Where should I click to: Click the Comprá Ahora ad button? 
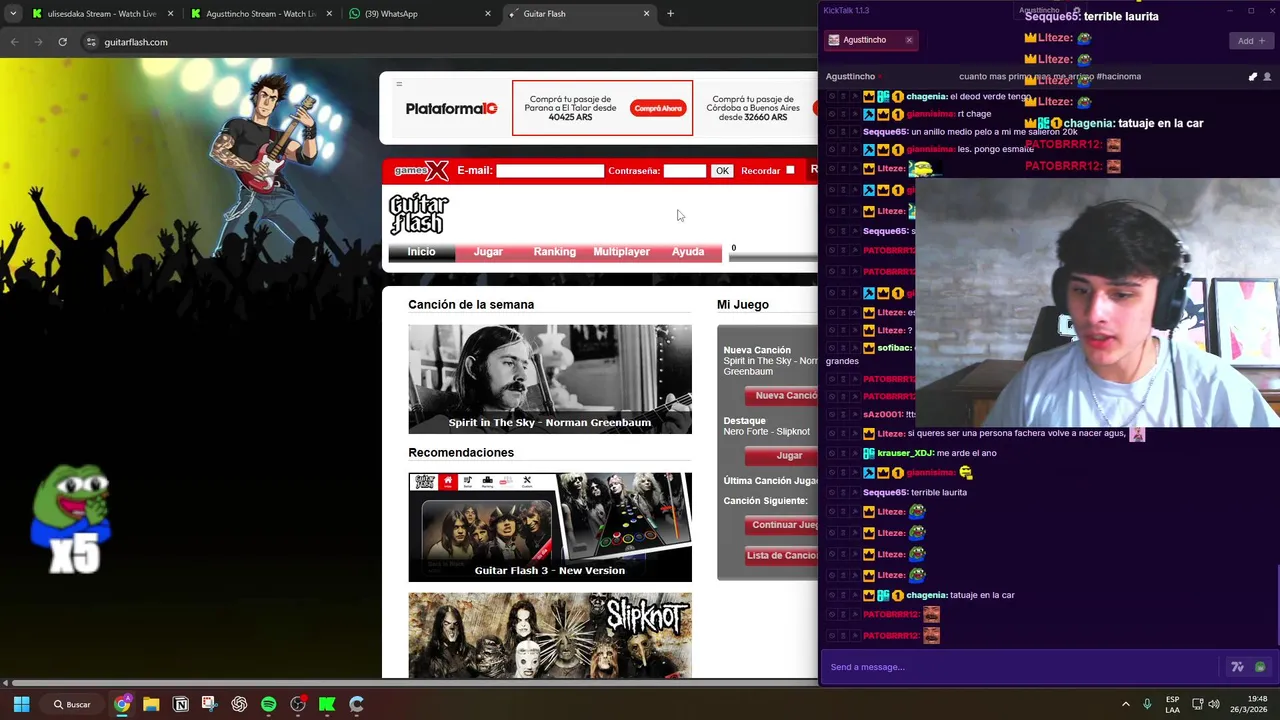pos(658,108)
